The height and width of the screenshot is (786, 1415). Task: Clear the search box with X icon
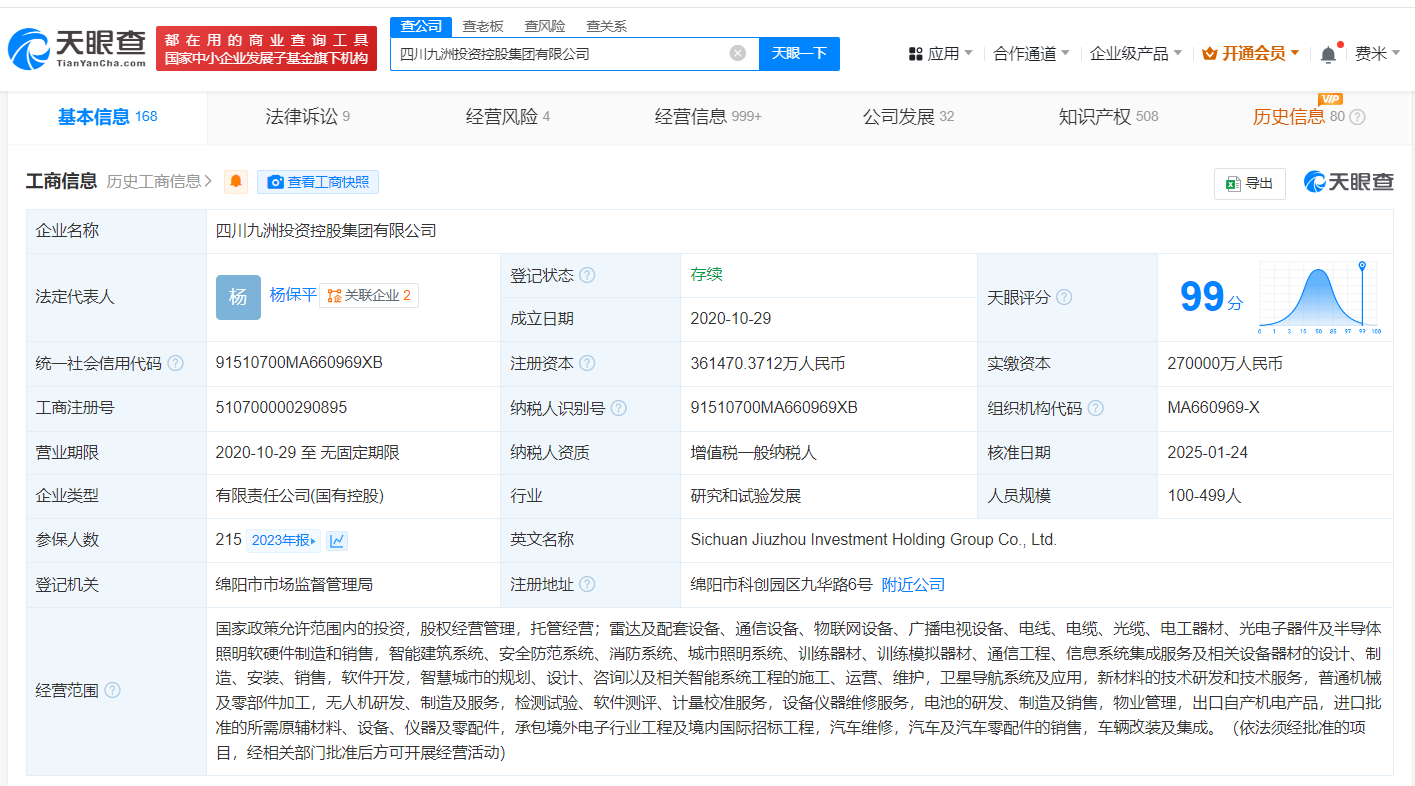(738, 53)
